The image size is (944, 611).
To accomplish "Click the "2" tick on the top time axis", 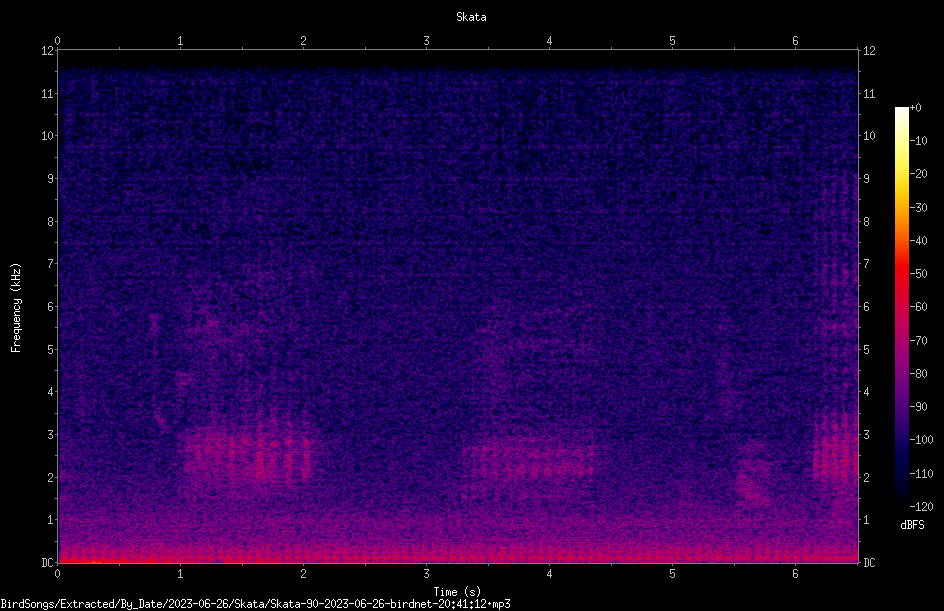I will [303, 41].
